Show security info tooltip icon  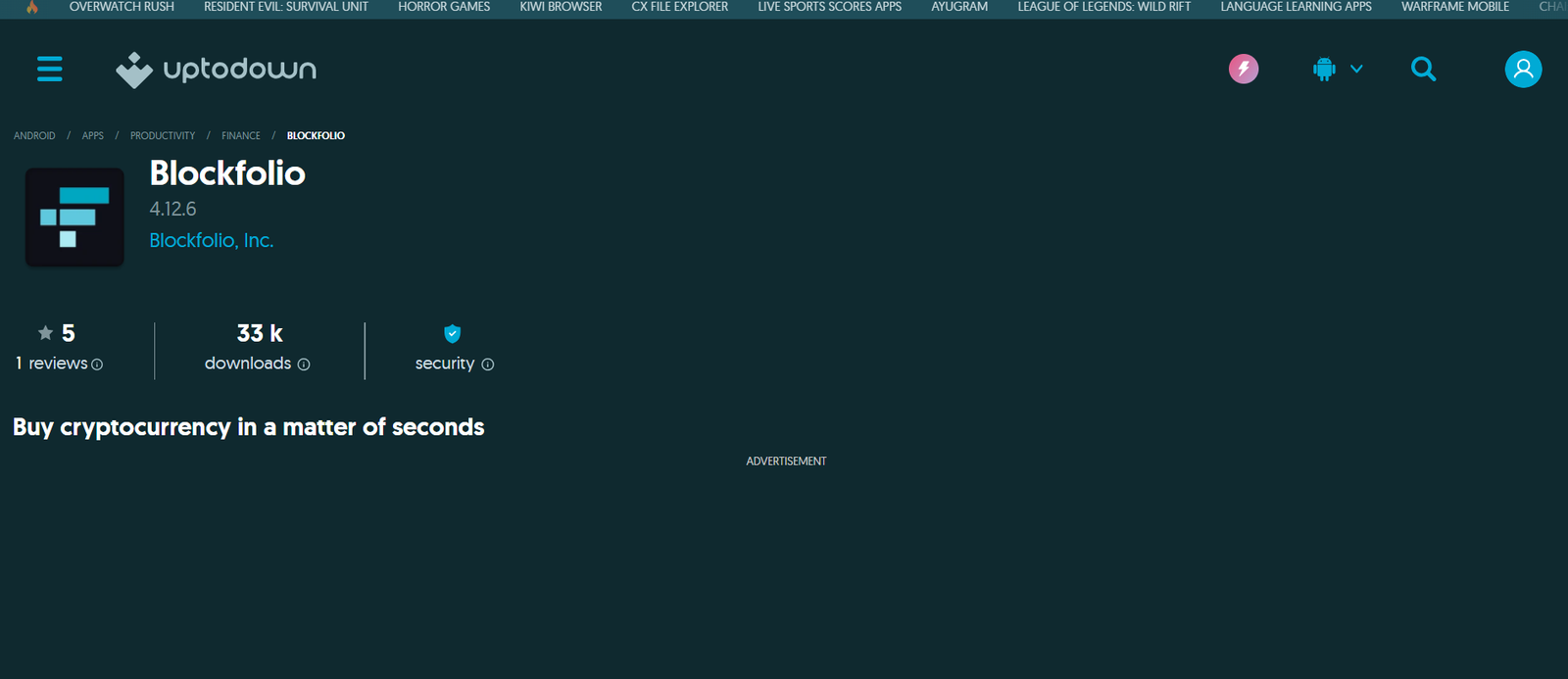[488, 364]
